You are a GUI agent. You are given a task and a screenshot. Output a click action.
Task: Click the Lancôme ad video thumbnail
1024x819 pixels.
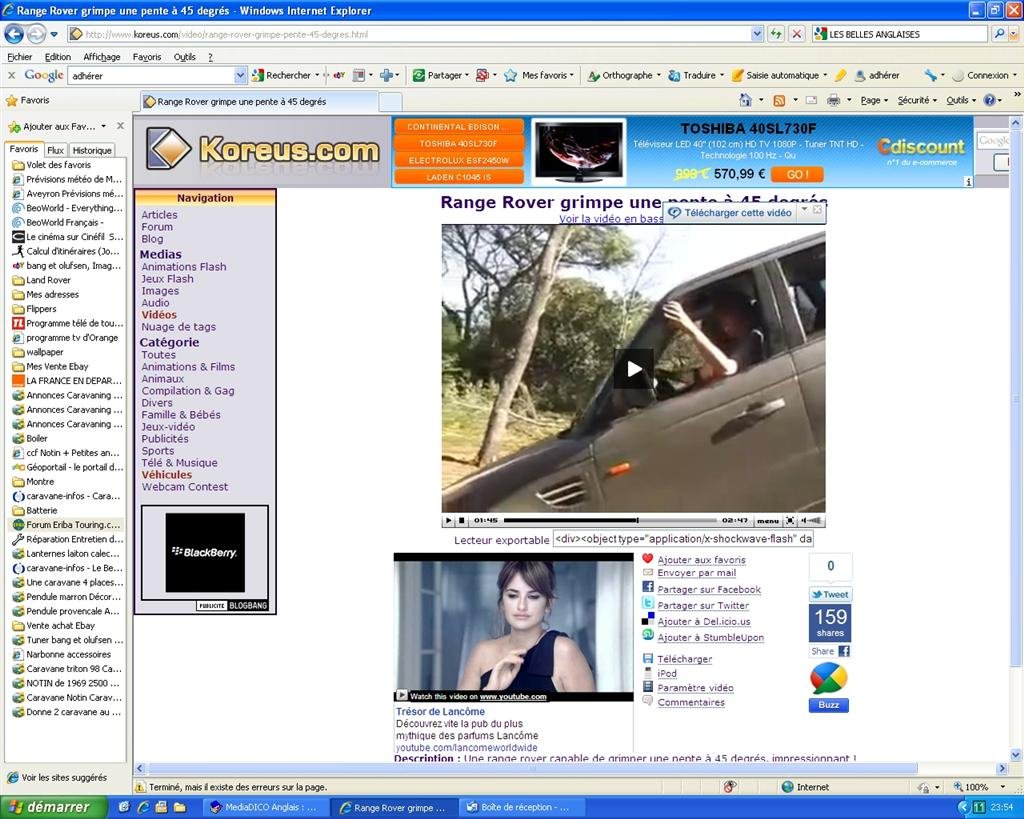513,627
